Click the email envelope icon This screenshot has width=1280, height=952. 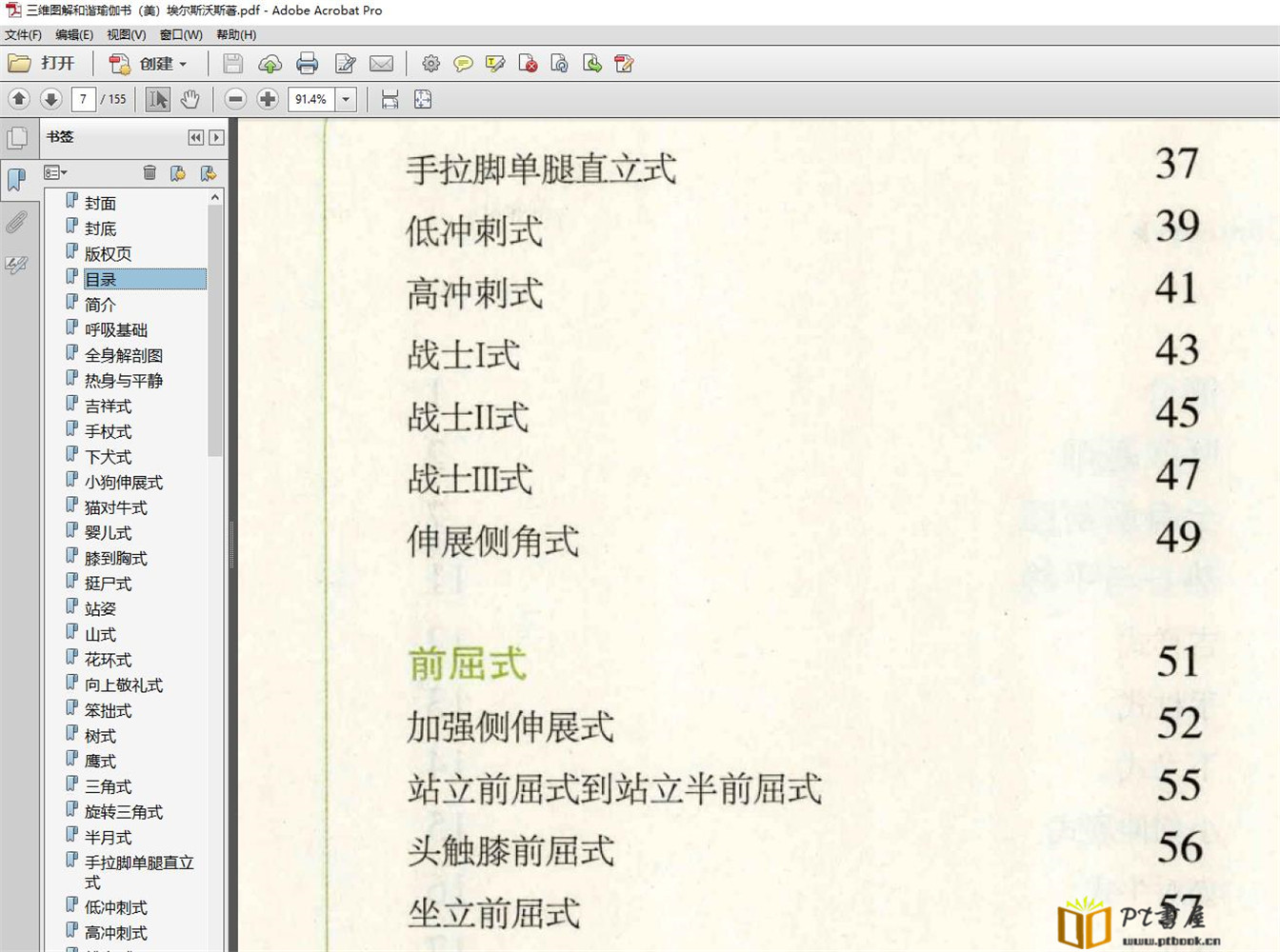click(381, 64)
